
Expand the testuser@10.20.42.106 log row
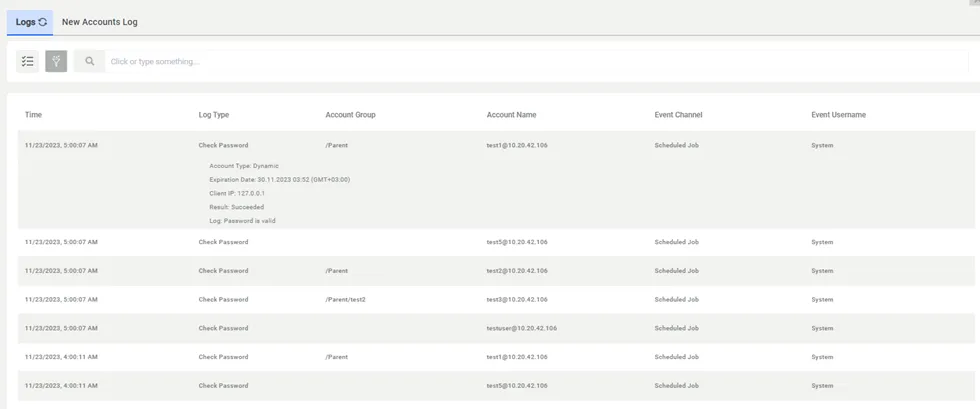(496, 328)
